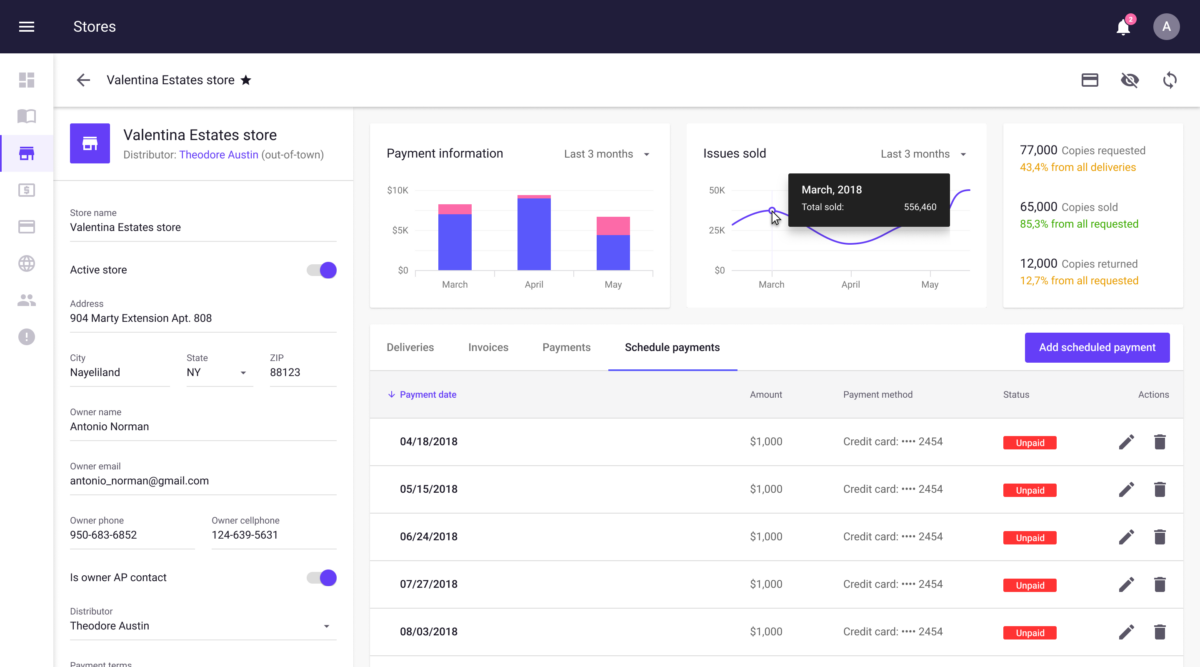
Task: Toggle the Active store switch
Action: (x=321, y=270)
